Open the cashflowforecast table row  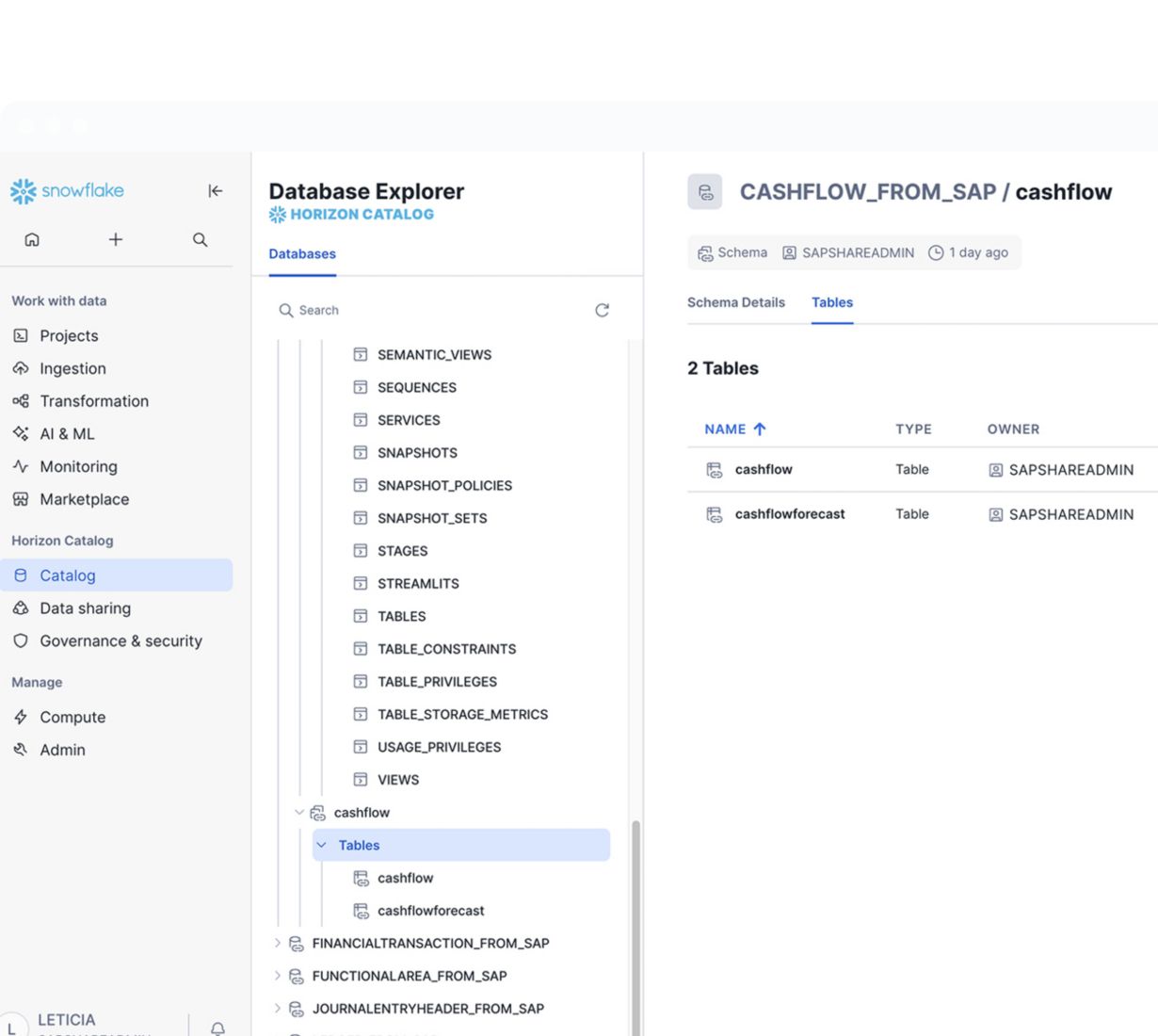(789, 514)
